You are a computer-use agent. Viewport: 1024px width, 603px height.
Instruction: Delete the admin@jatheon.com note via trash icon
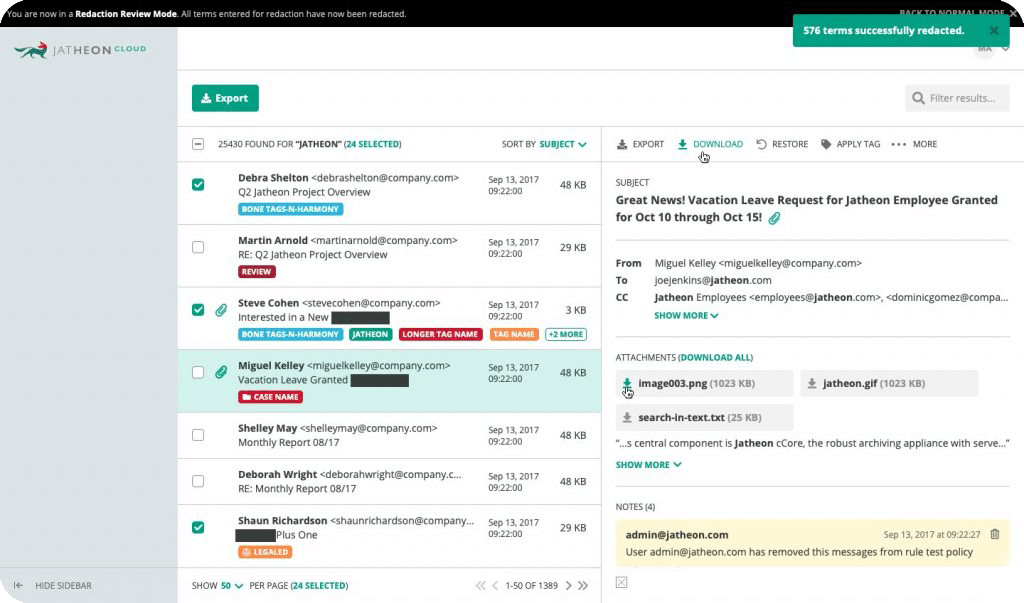[x=995, y=534]
